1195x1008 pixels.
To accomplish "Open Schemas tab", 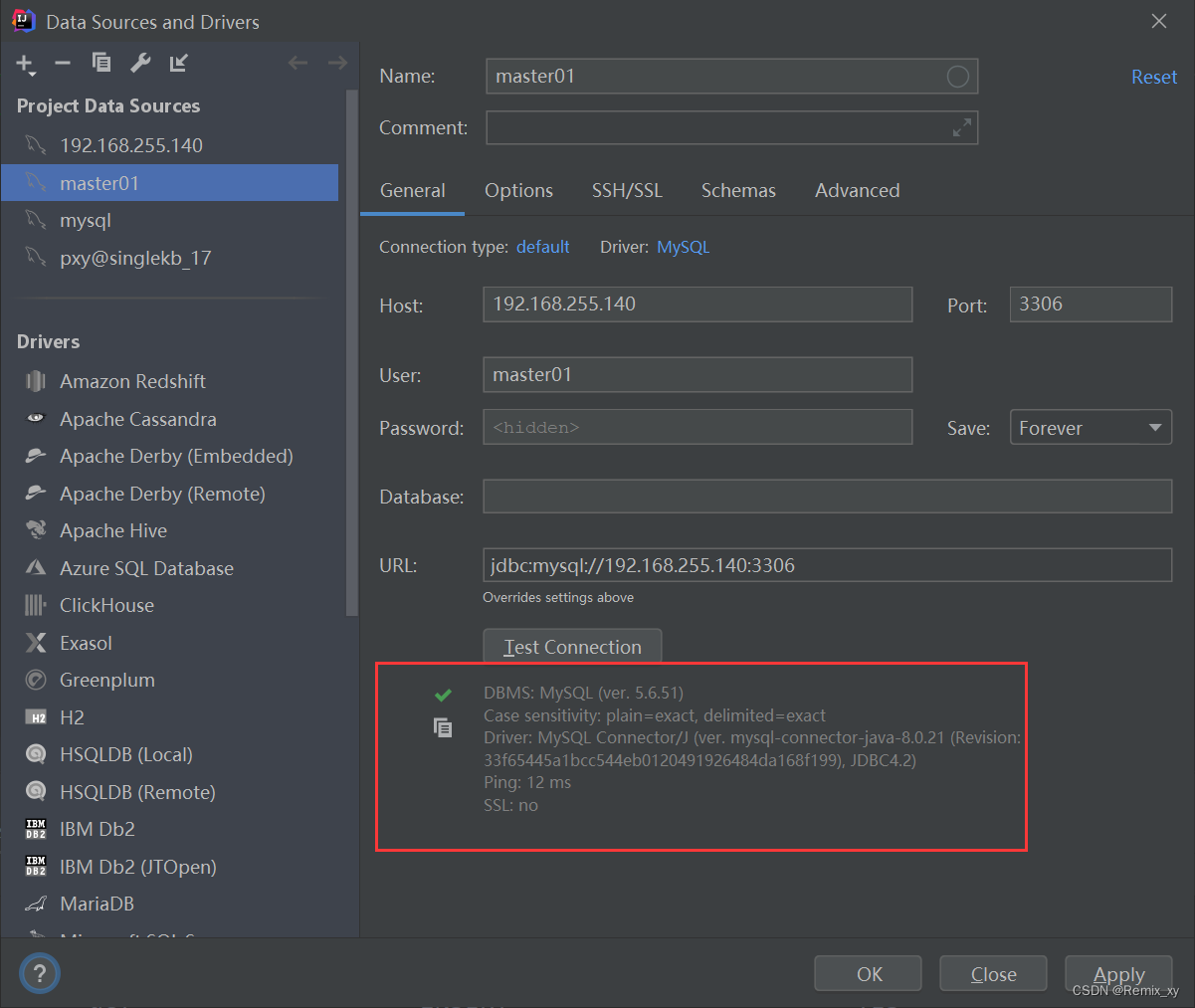I will 738,190.
